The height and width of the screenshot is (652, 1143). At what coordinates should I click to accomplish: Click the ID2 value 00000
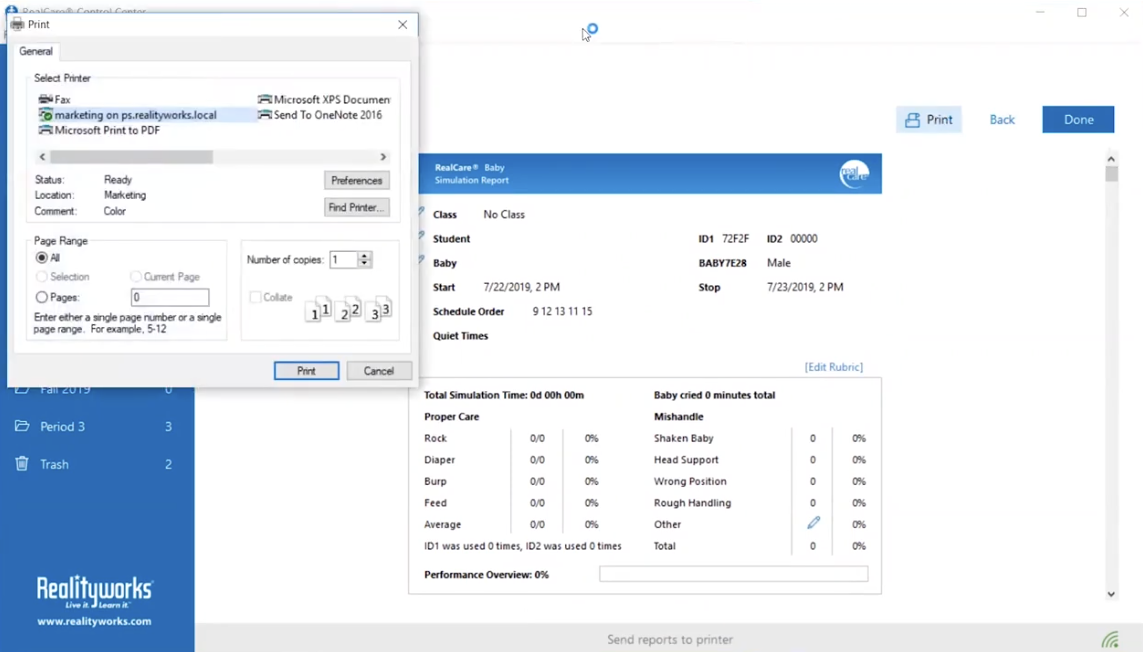pos(803,238)
